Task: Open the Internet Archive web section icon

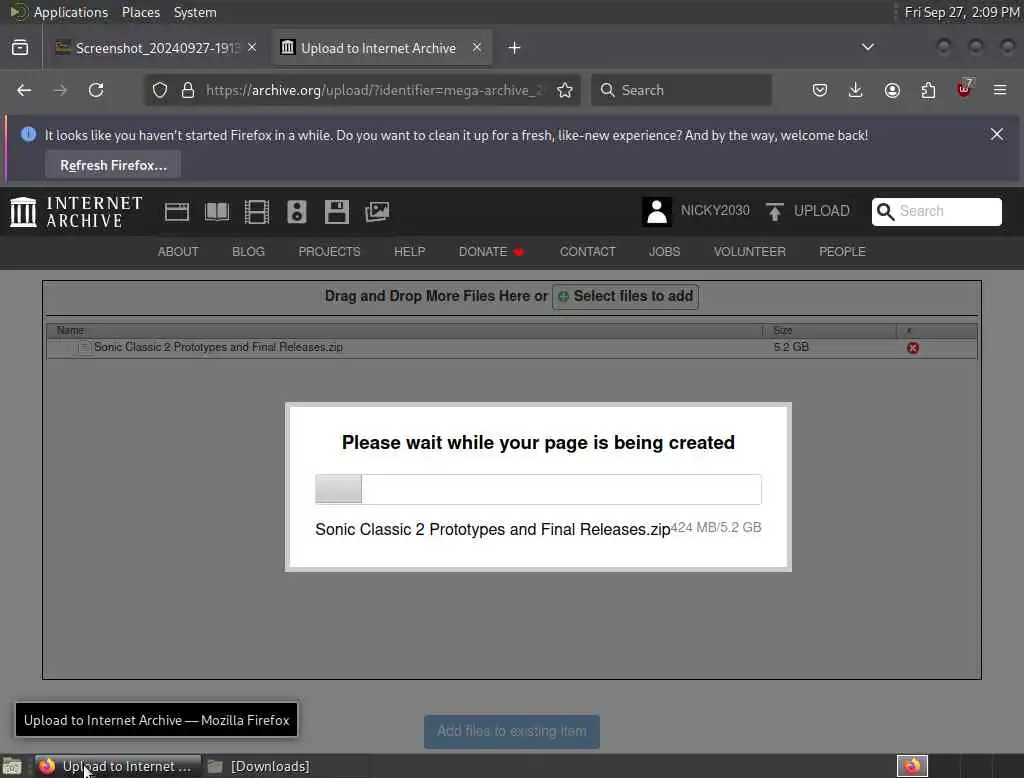Action: coord(177,212)
